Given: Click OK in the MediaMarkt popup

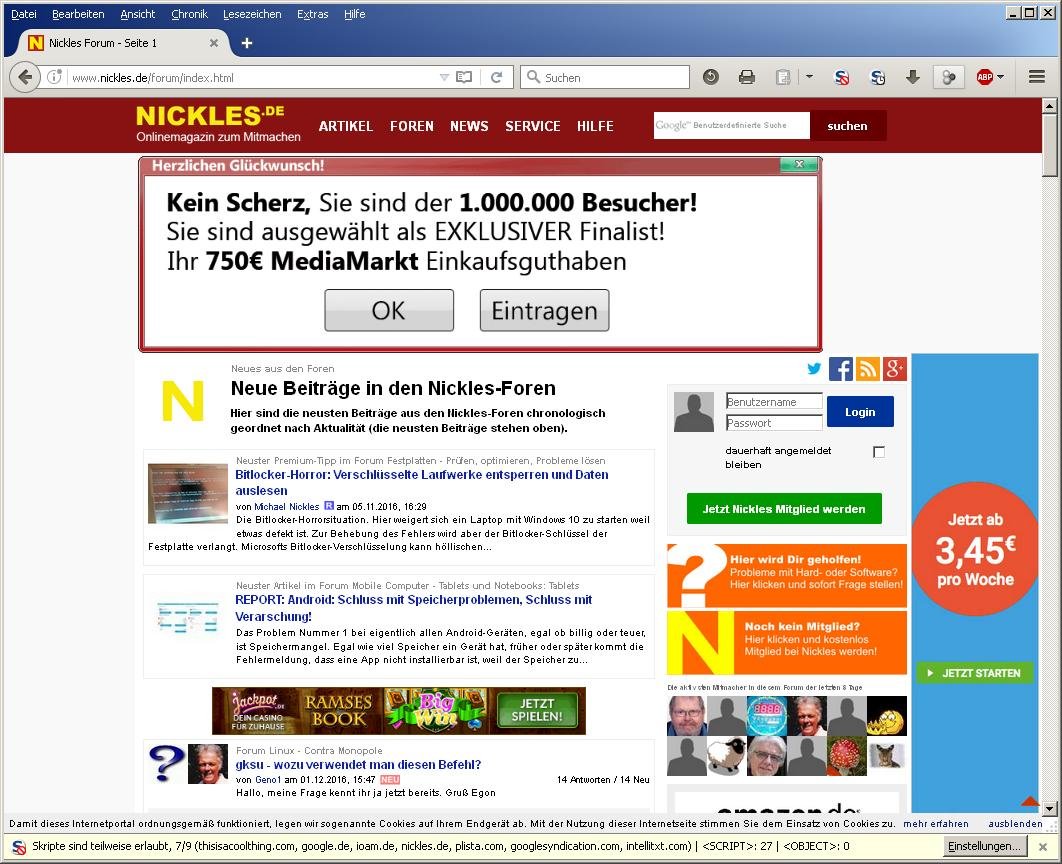Looking at the screenshot, I should pyautogui.click(x=389, y=310).
